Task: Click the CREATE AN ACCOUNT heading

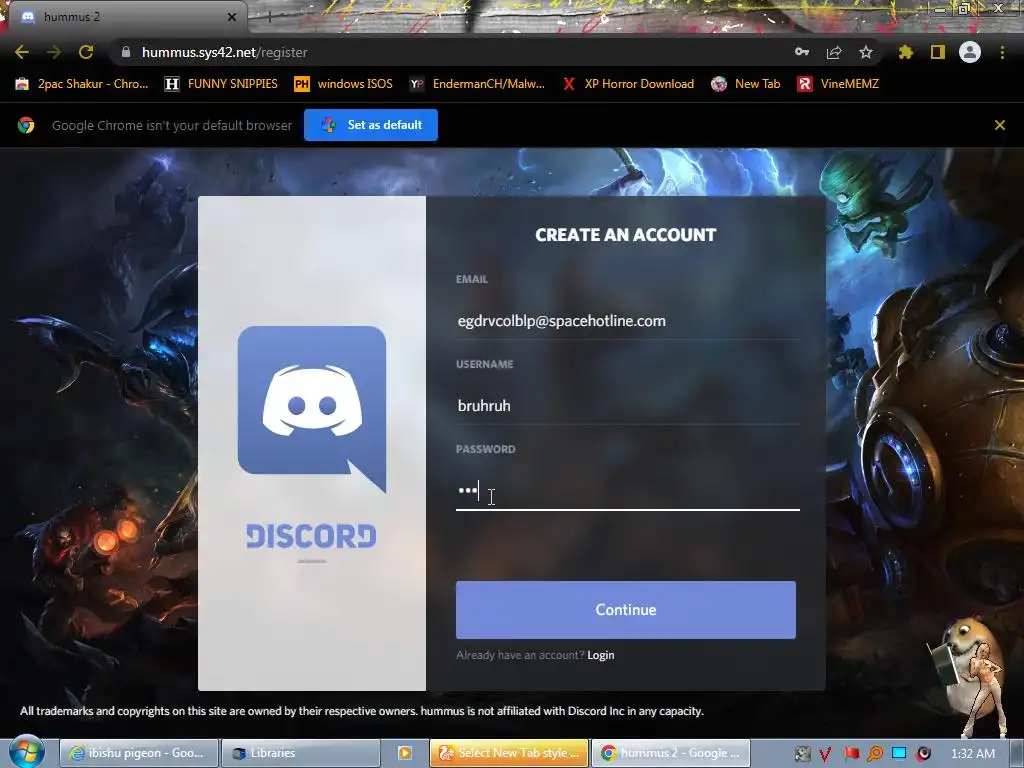Action: 626,235
